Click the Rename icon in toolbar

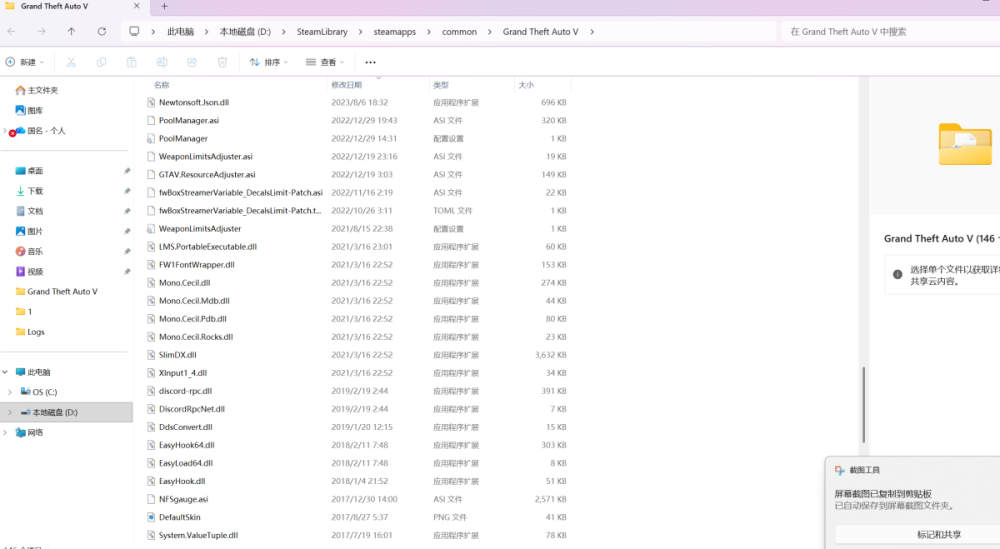[x=162, y=62]
